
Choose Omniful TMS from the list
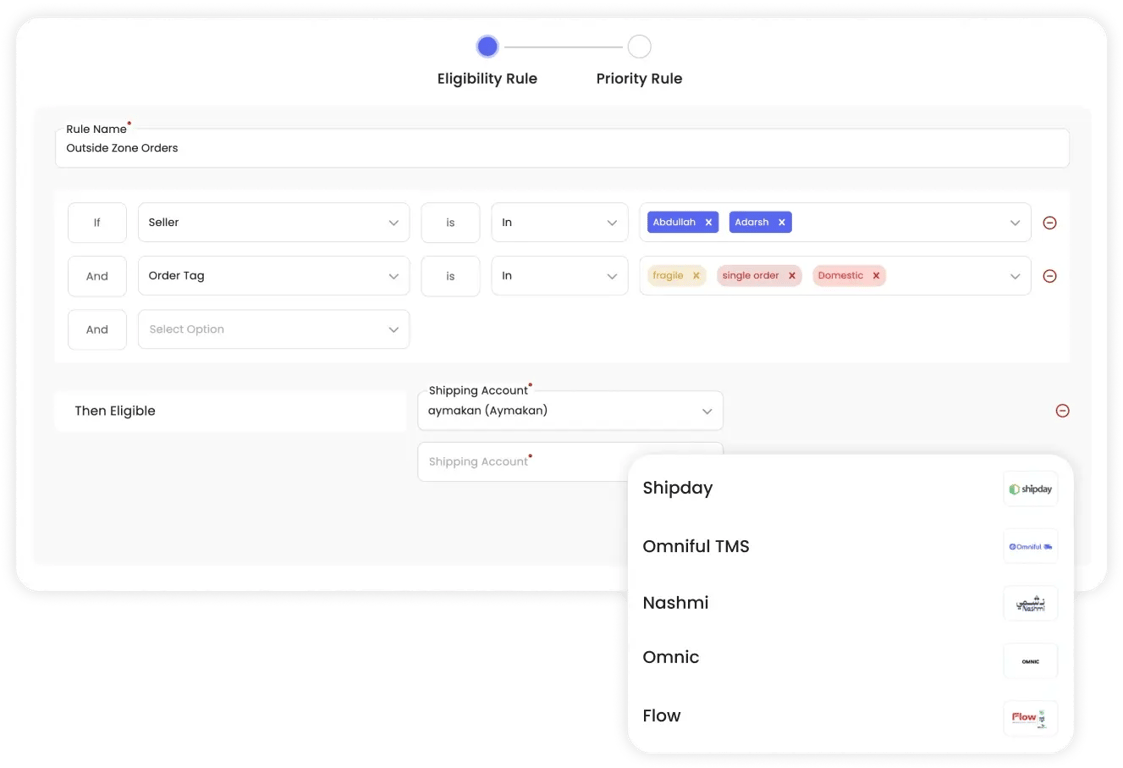(695, 546)
